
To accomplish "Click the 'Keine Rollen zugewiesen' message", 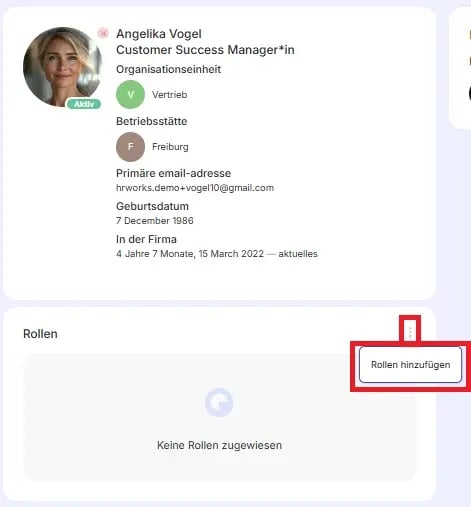I will pos(219,445).
